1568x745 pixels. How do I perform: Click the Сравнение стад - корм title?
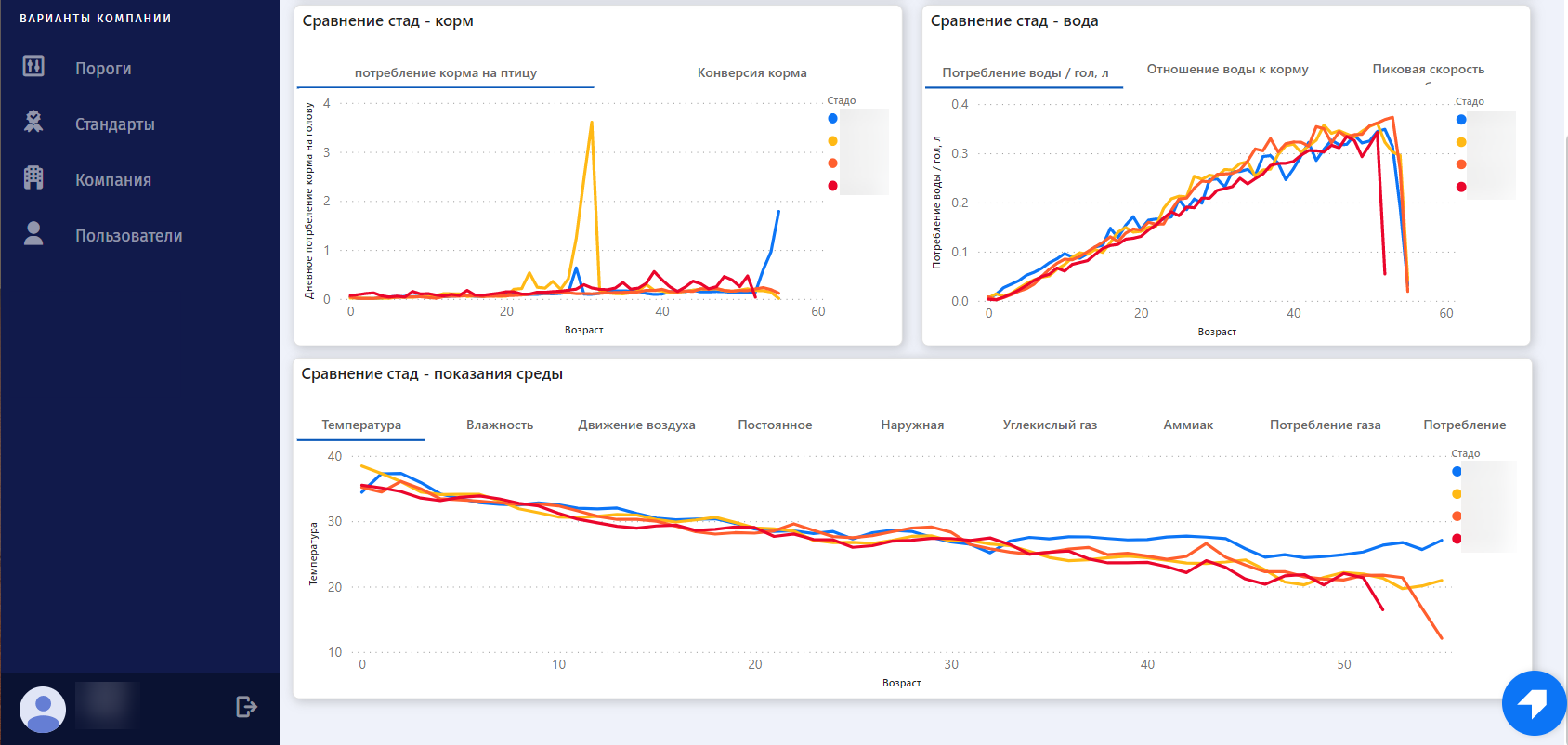[387, 20]
